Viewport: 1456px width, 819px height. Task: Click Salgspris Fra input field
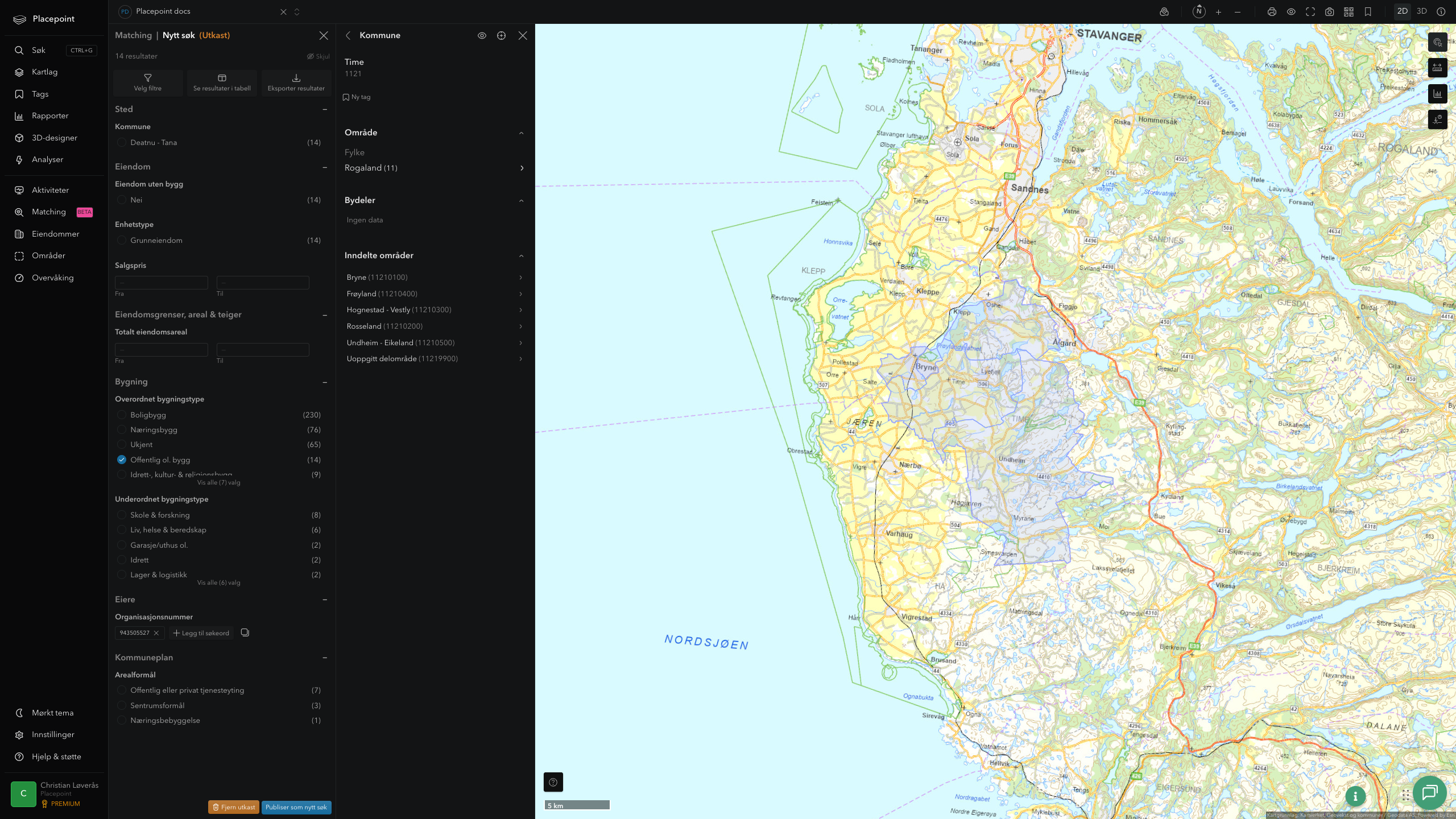(162, 283)
